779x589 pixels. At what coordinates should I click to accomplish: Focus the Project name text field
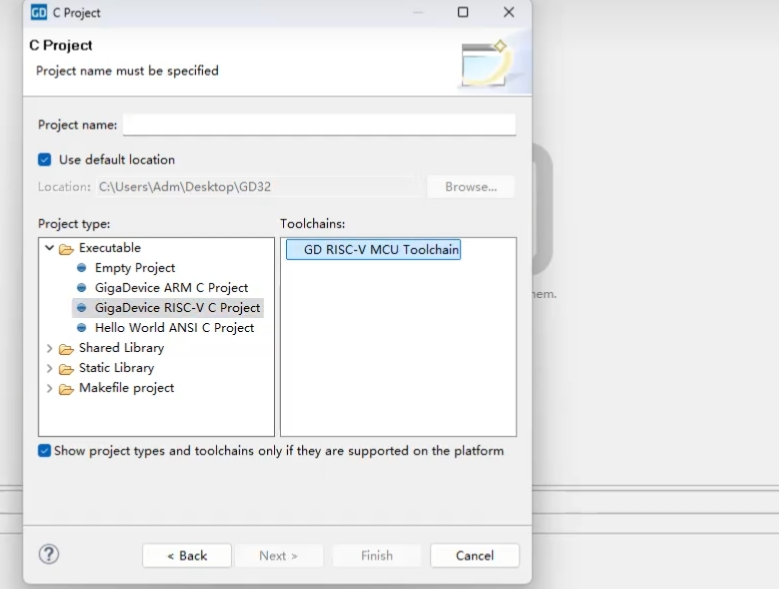(x=319, y=125)
